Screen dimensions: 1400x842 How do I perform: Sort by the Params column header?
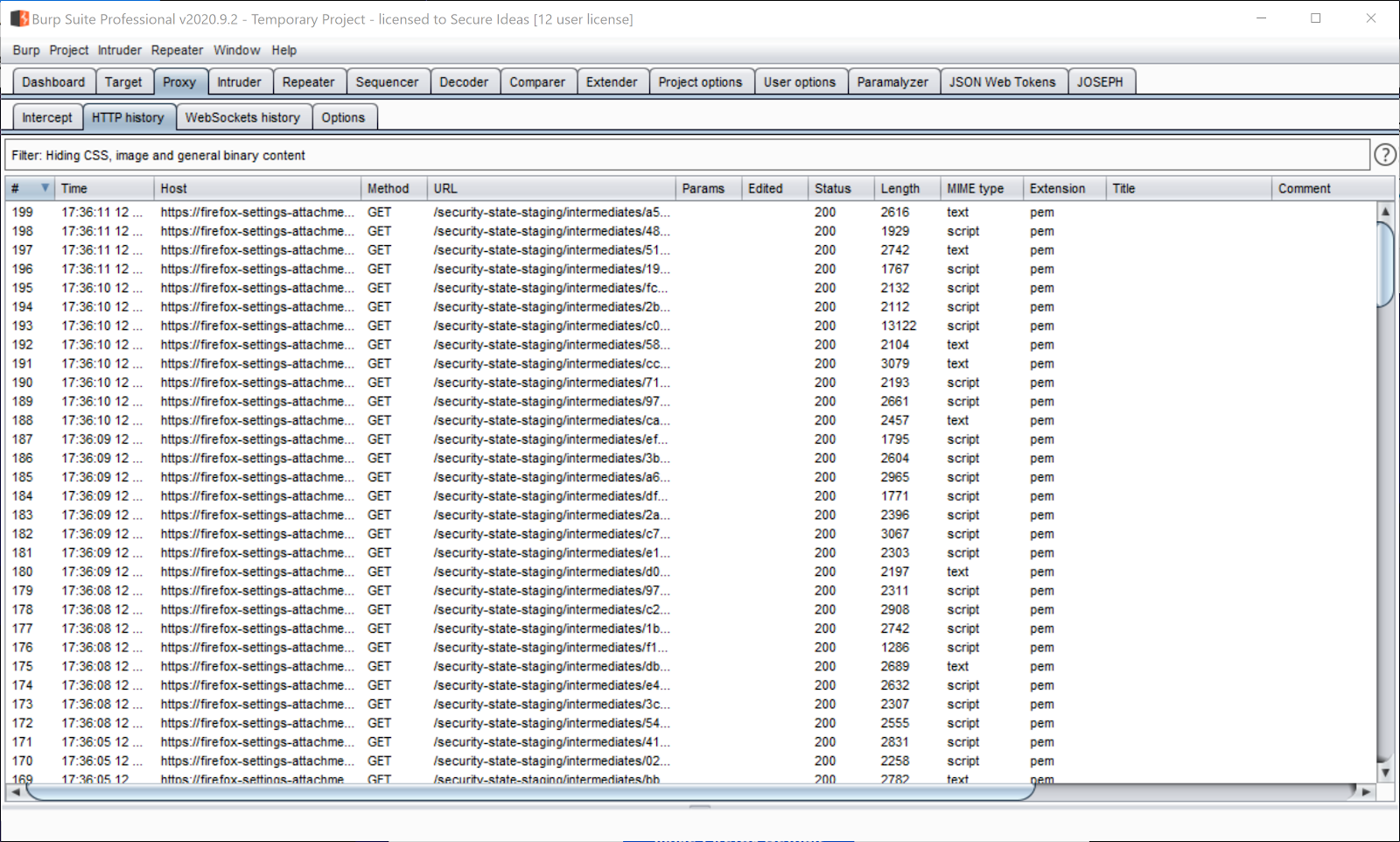click(709, 188)
